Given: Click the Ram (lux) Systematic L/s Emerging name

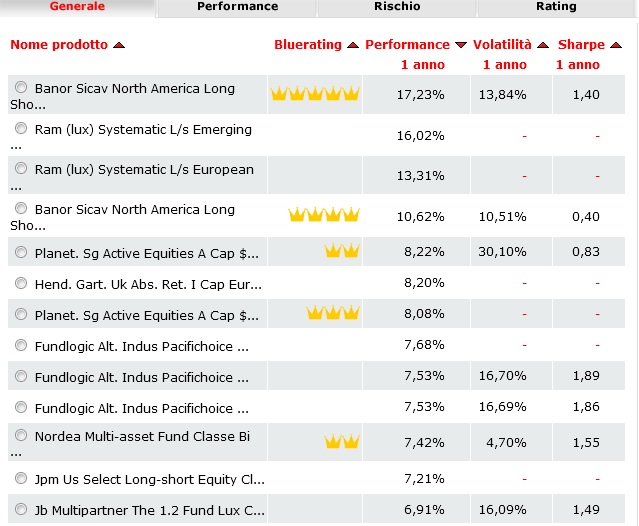Looking at the screenshot, I should 143,130.
